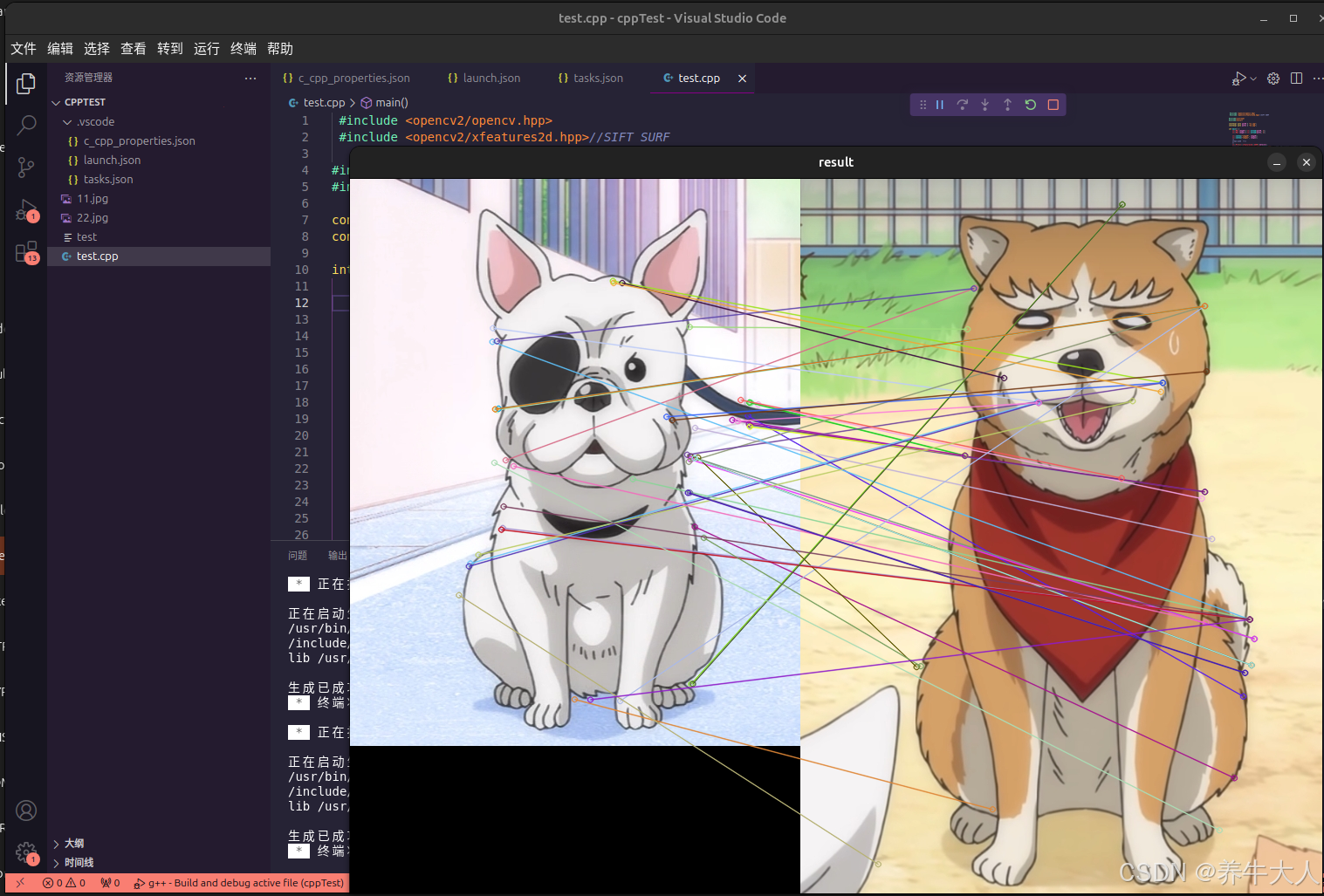Image resolution: width=1324 pixels, height=896 pixels.
Task: Open launch.json in explorer tree
Action: click(x=159, y=161)
